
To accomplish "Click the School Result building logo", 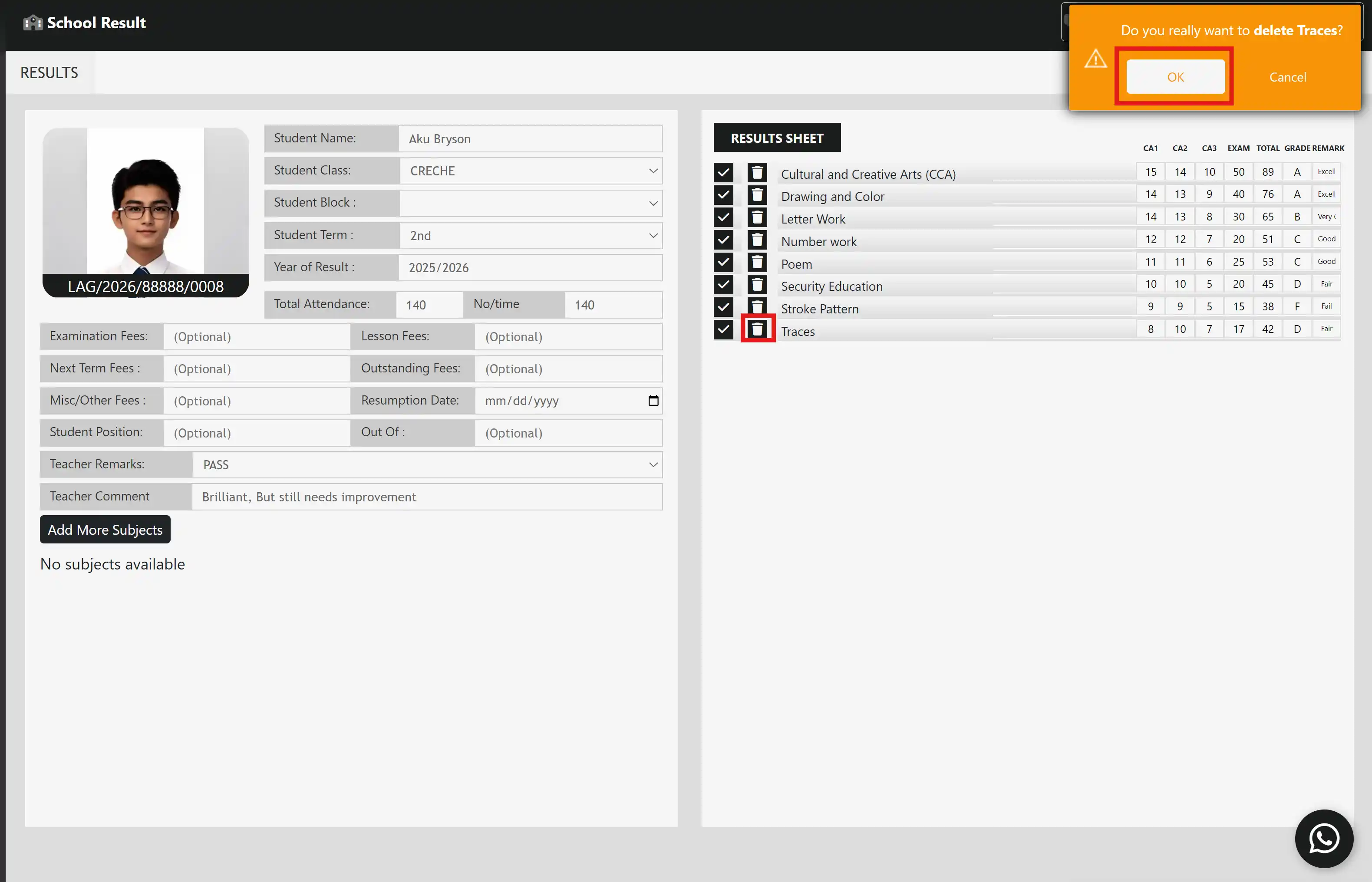I will tap(33, 23).
